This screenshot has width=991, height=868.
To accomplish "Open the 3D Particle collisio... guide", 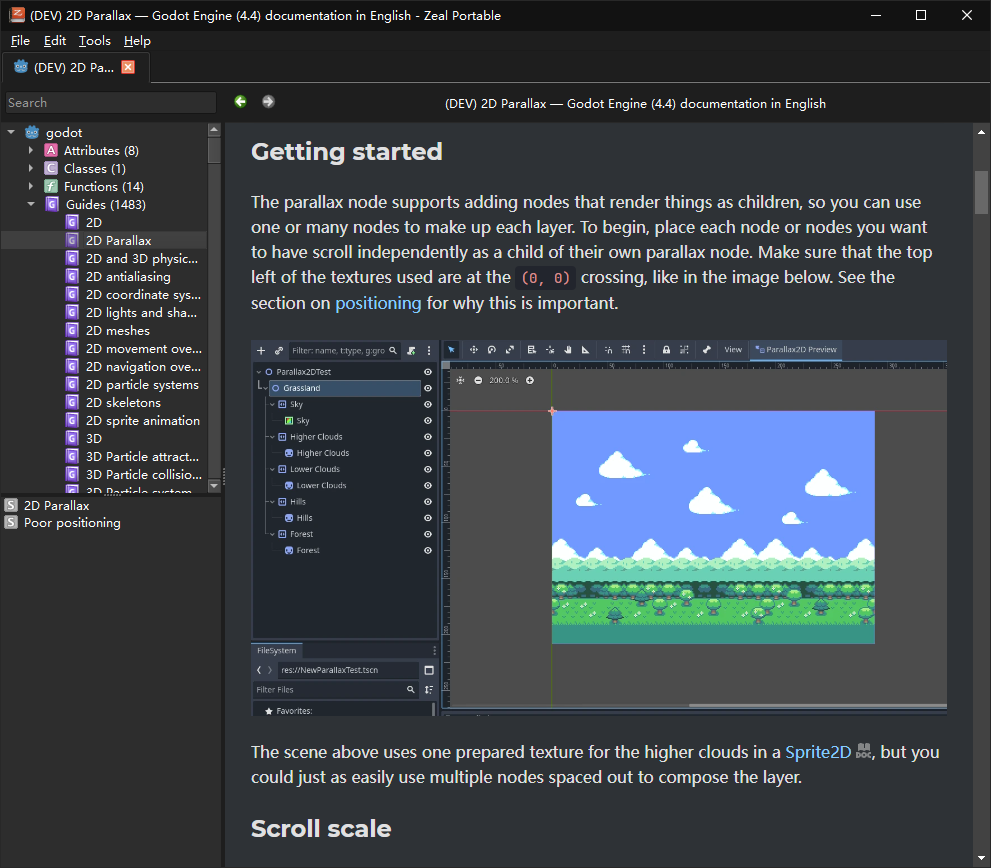I will (143, 474).
